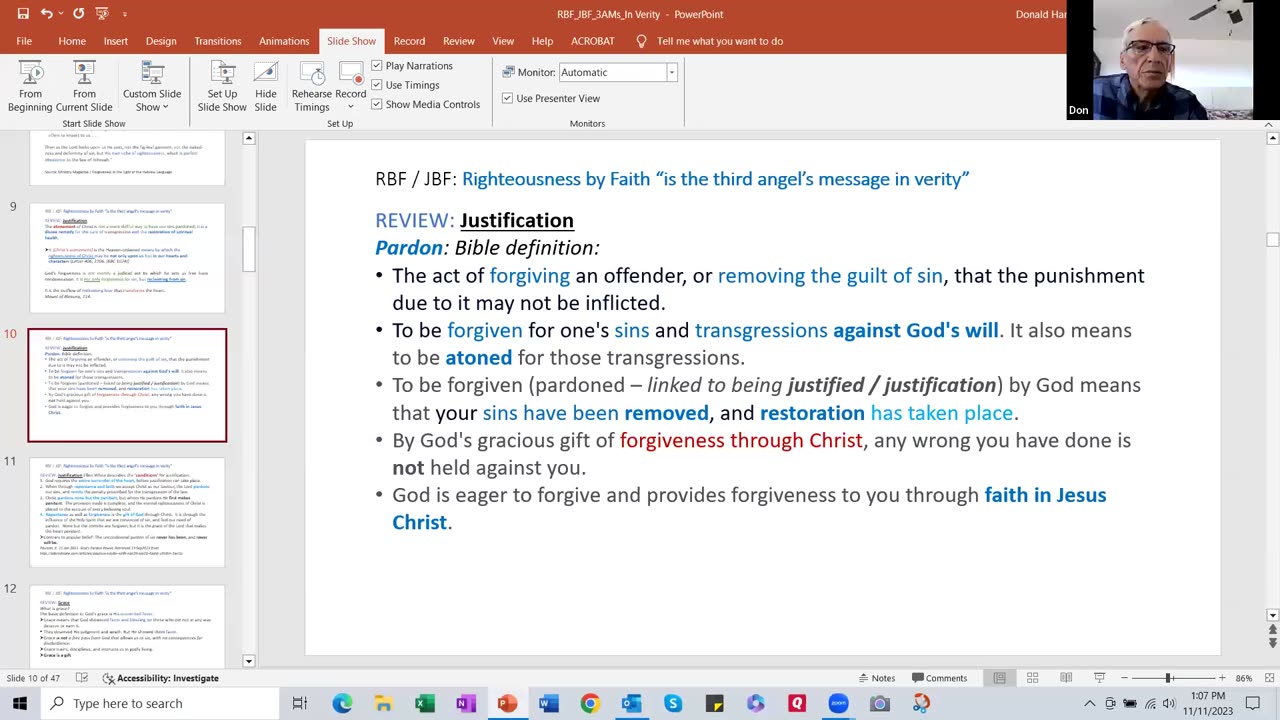The height and width of the screenshot is (720, 1280).
Task: Open the Undo history dropdown arrow
Action: [62, 14]
